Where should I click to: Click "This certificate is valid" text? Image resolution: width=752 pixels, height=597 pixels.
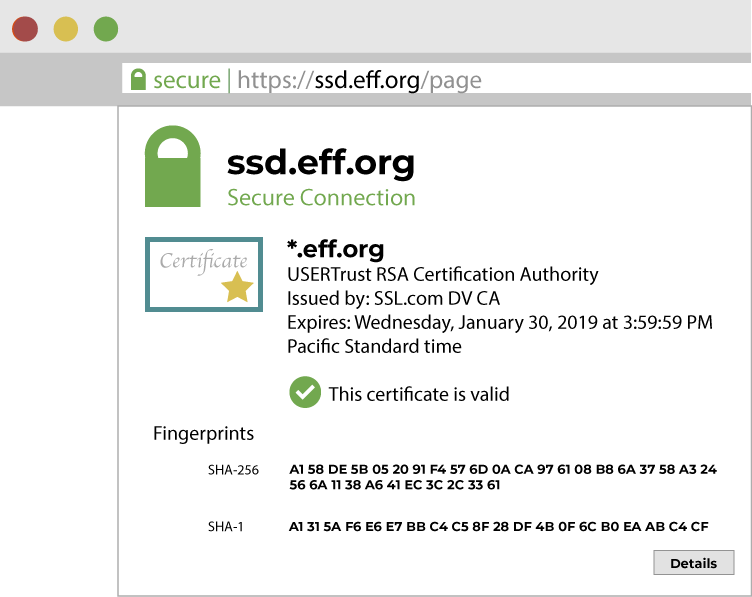(x=419, y=394)
